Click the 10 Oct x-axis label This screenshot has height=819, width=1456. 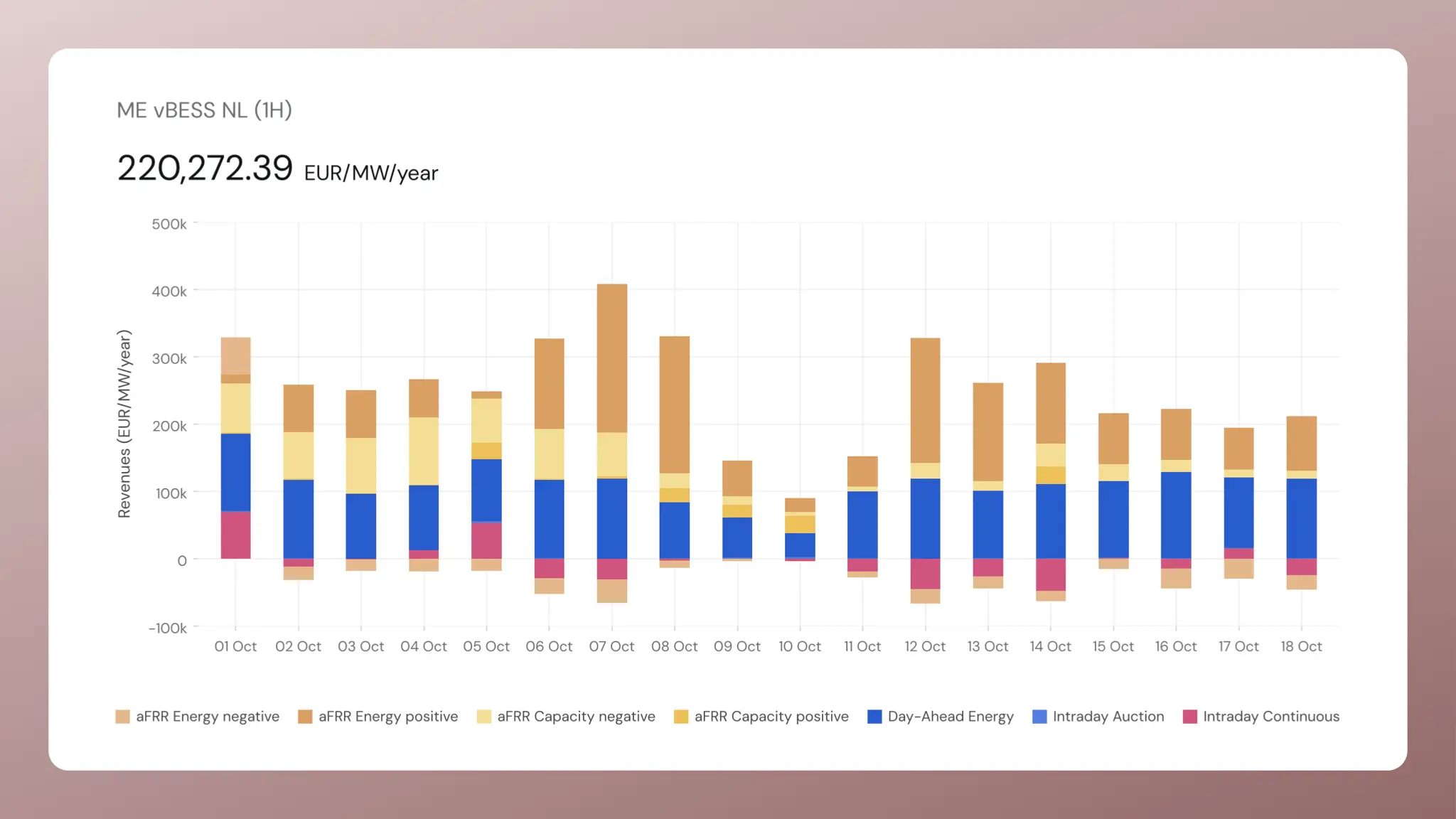800,646
